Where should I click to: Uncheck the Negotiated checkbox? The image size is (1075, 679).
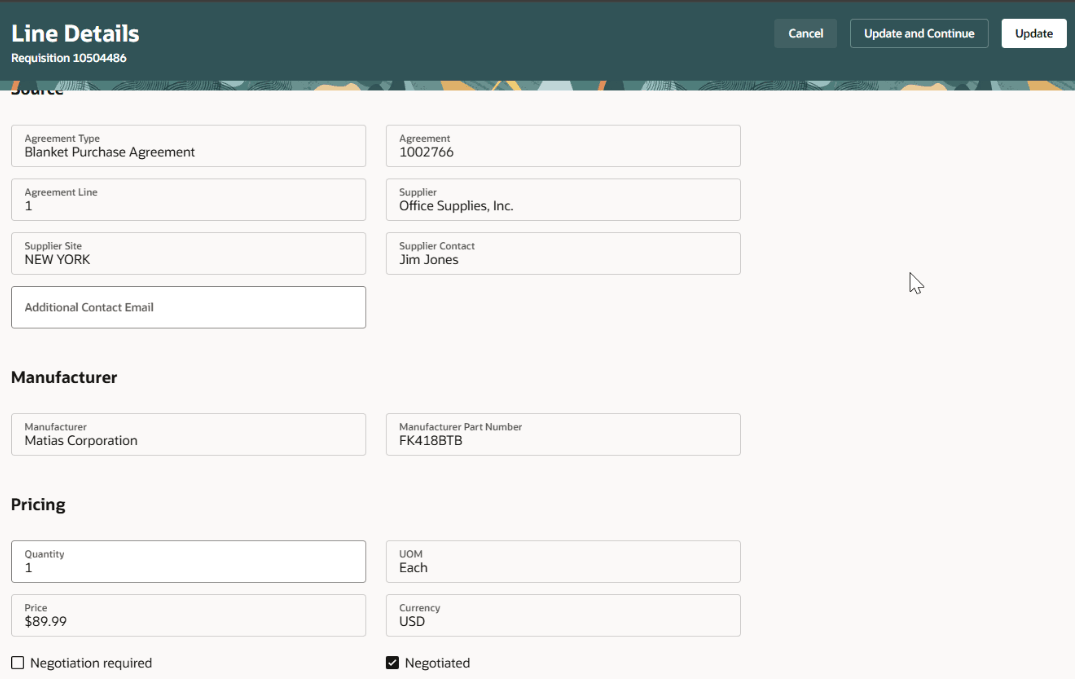(392, 662)
